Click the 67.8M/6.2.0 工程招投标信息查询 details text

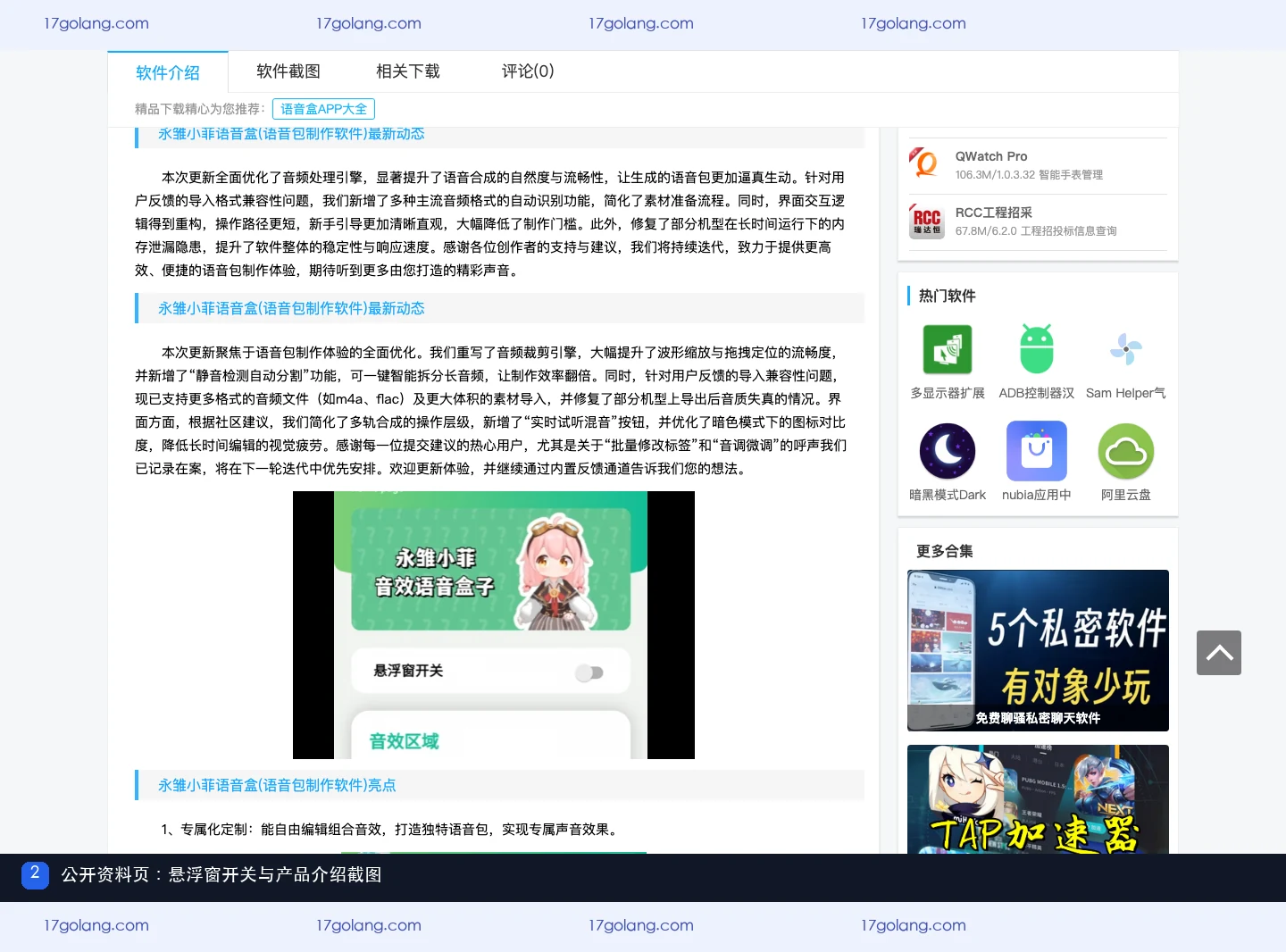[x=1036, y=231]
